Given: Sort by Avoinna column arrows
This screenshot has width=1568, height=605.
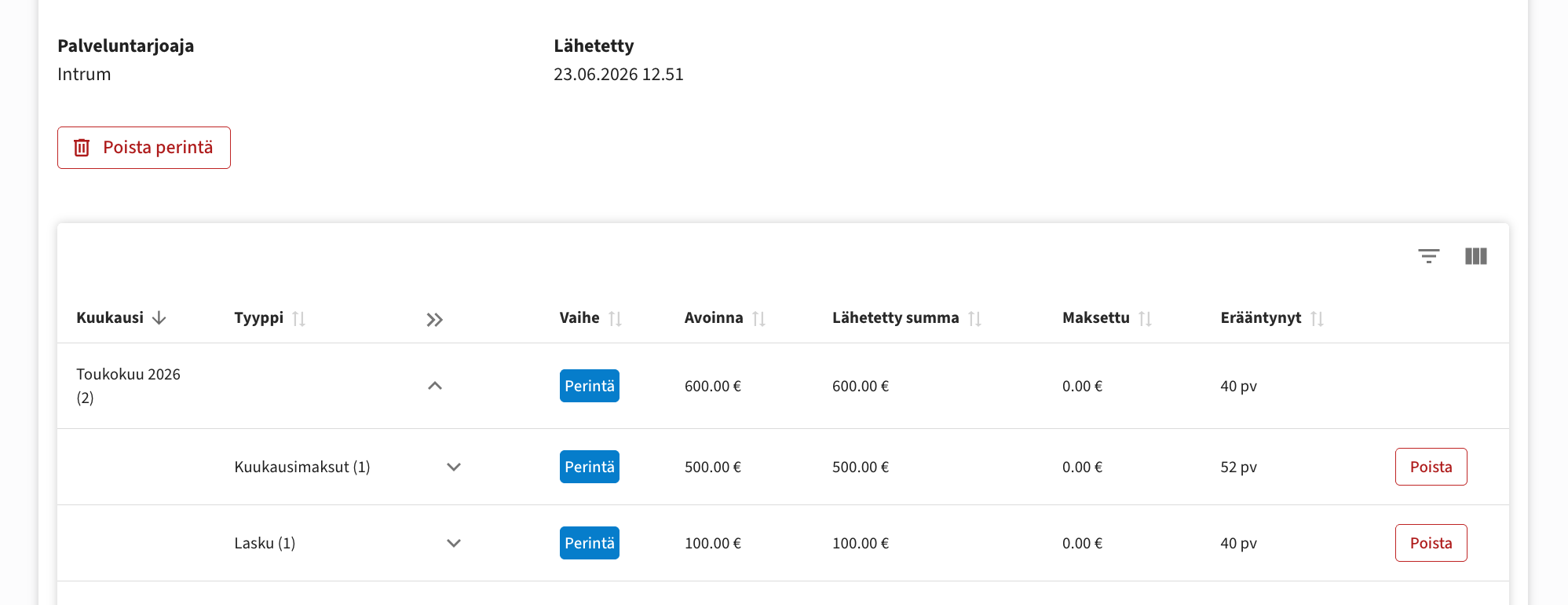Looking at the screenshot, I should pos(758,318).
